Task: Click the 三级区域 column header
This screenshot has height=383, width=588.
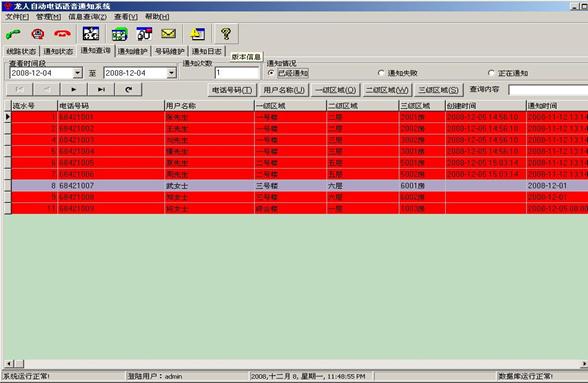Action: point(422,106)
